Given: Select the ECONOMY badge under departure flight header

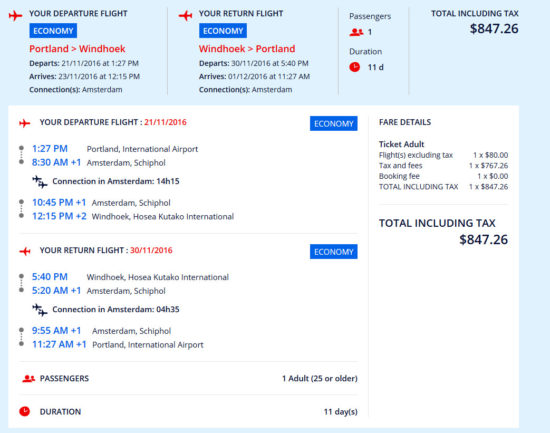Looking at the screenshot, I should pyautogui.click(x=53, y=31).
